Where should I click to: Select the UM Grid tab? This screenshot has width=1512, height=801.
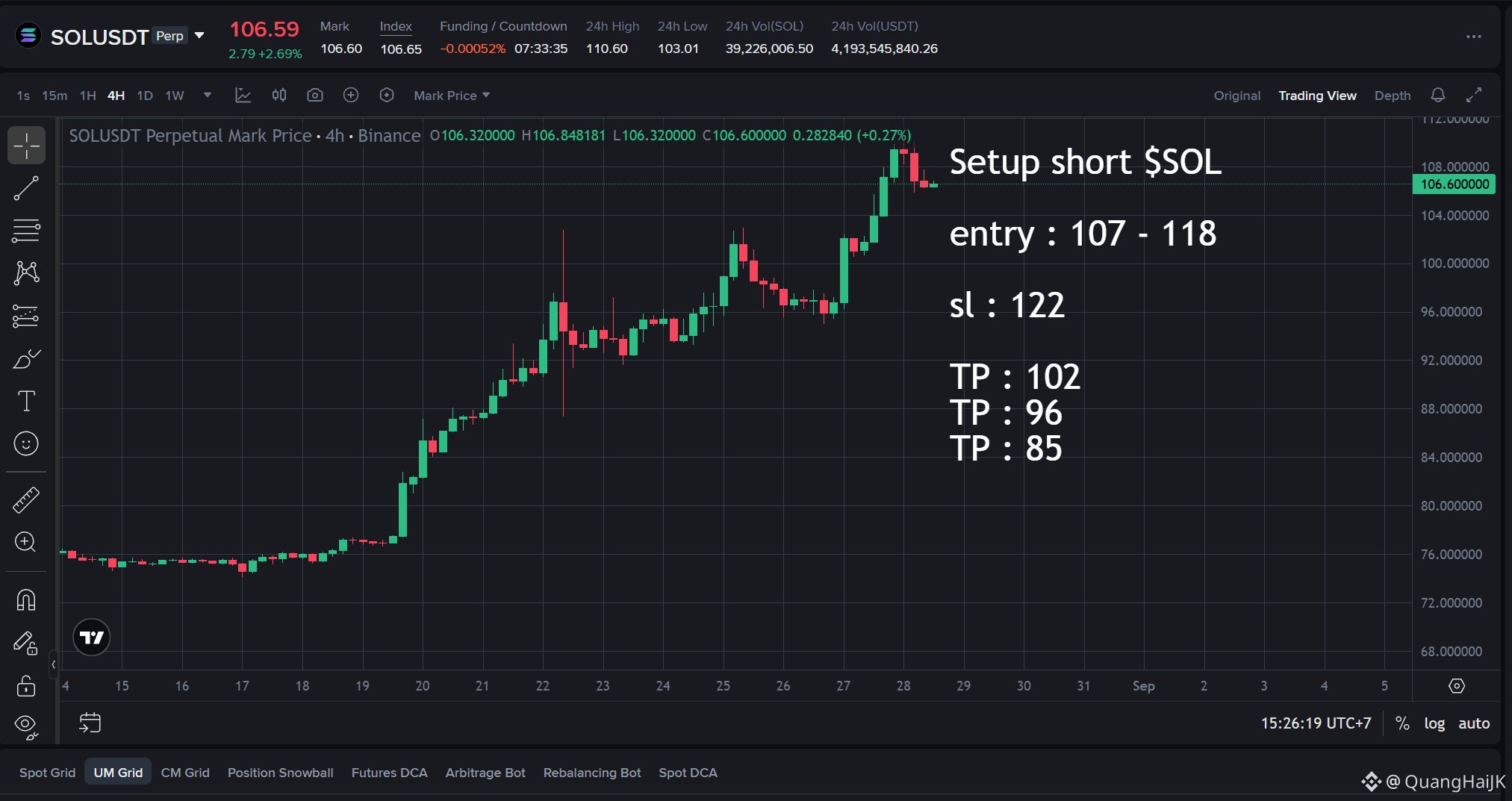[x=118, y=773]
